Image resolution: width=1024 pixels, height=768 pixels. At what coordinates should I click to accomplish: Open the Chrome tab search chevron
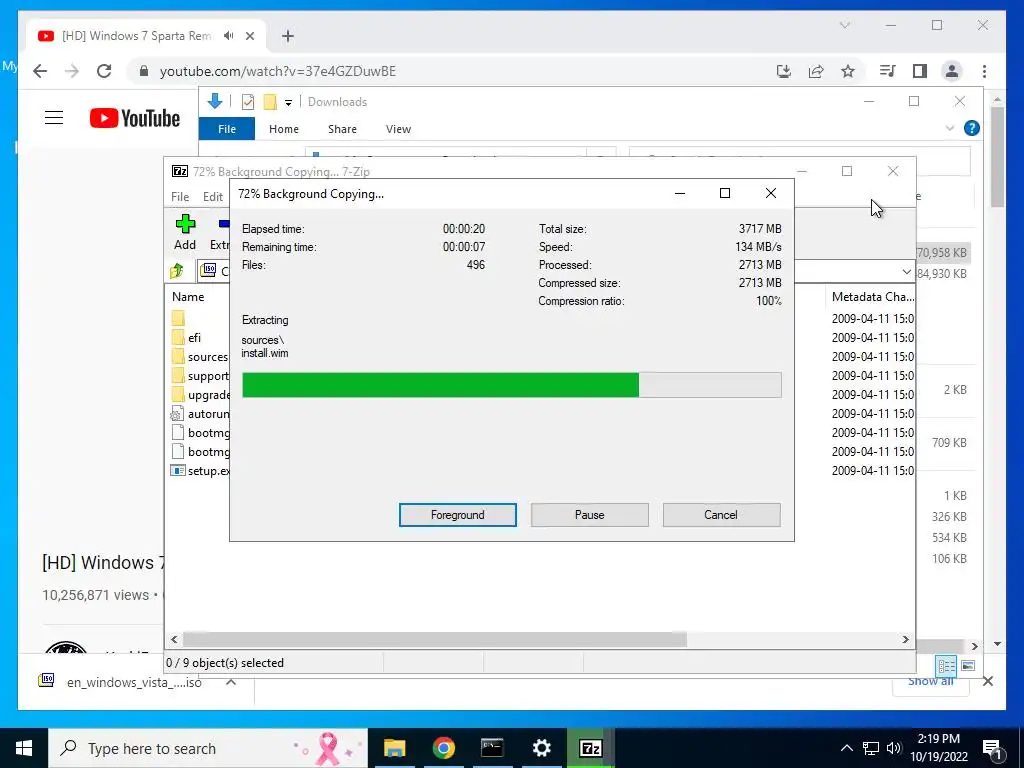point(844,25)
